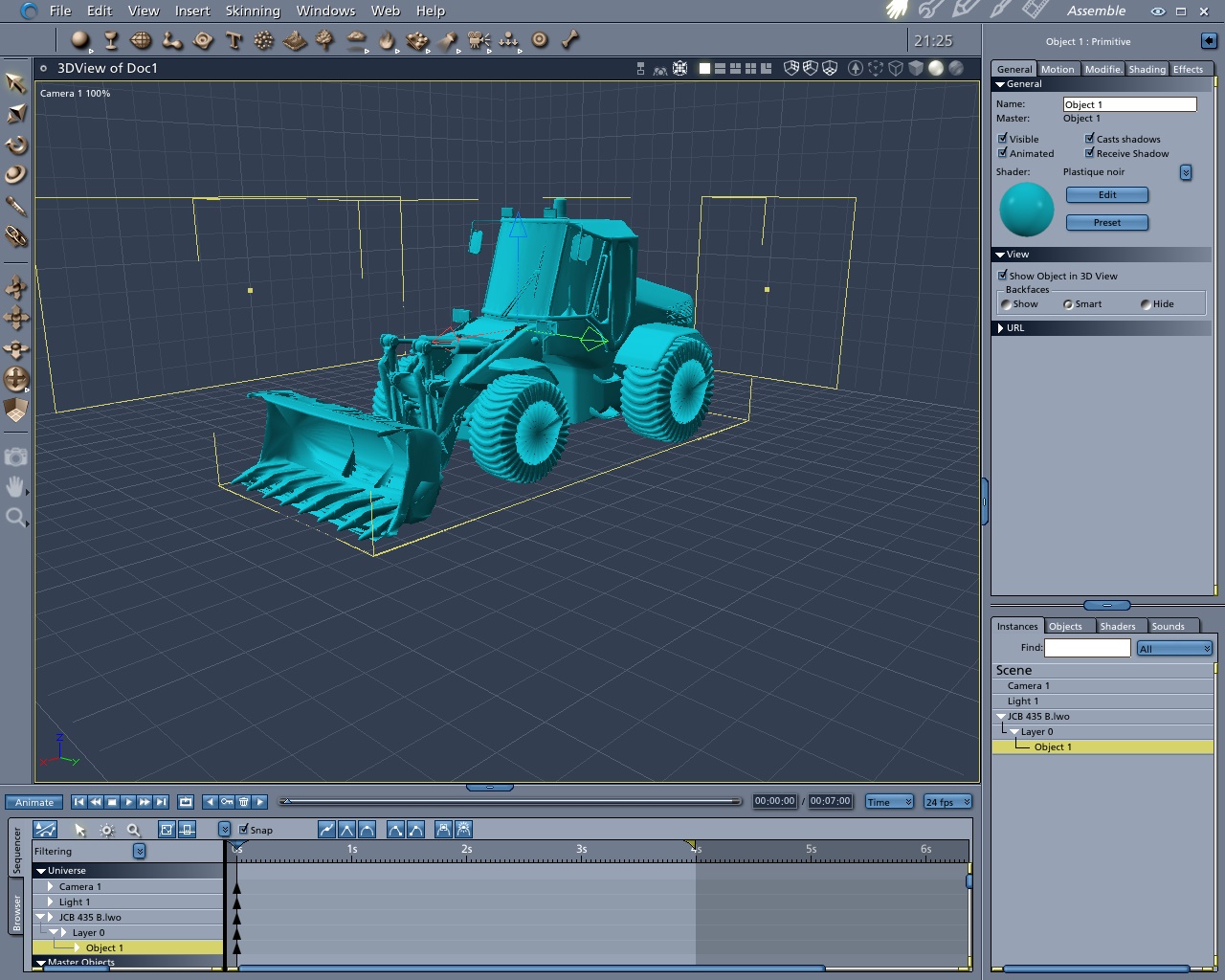This screenshot has width=1225, height=980.
Task: Expand the URL section
Action: [1001, 328]
